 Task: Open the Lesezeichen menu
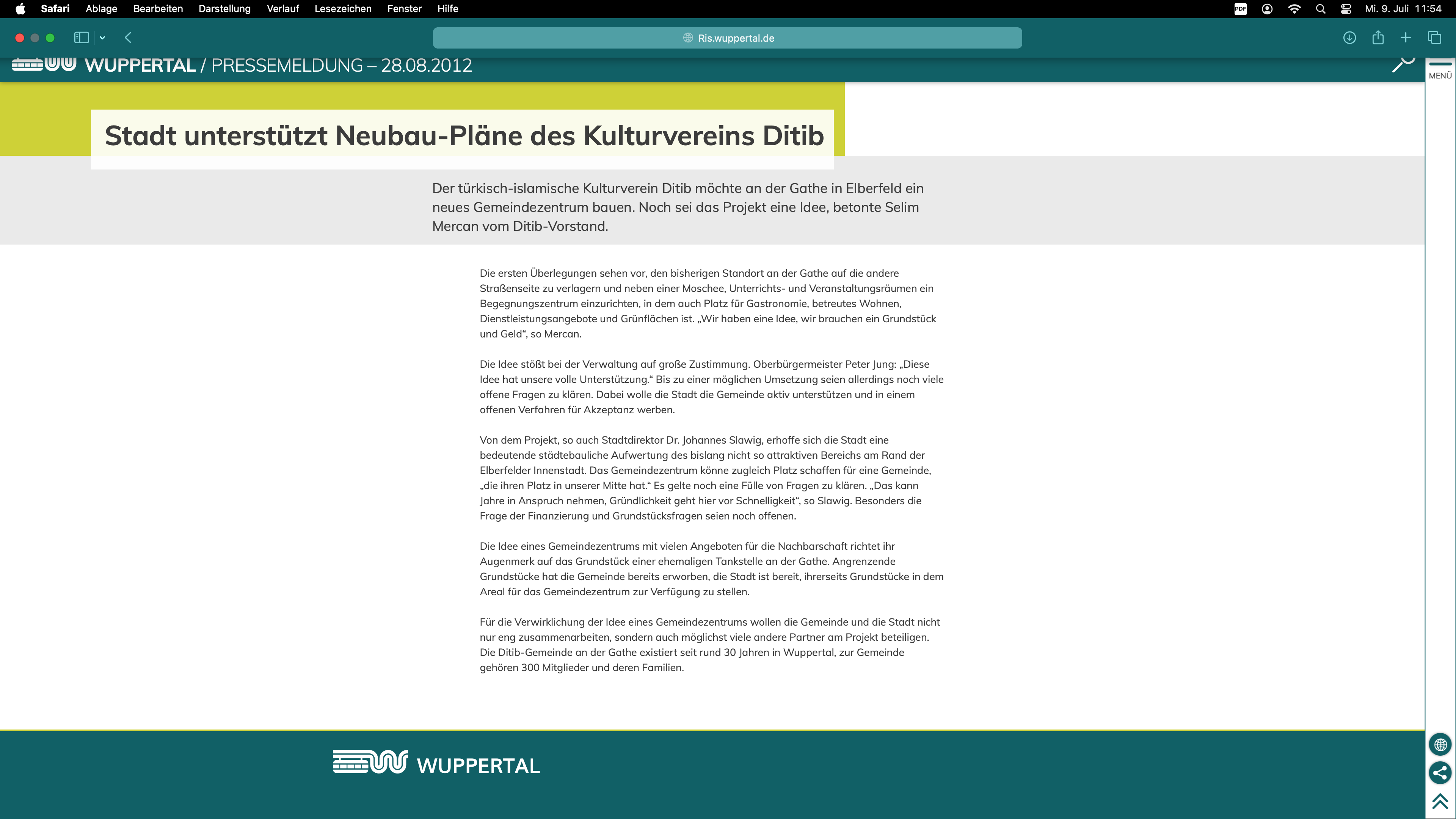342,8
